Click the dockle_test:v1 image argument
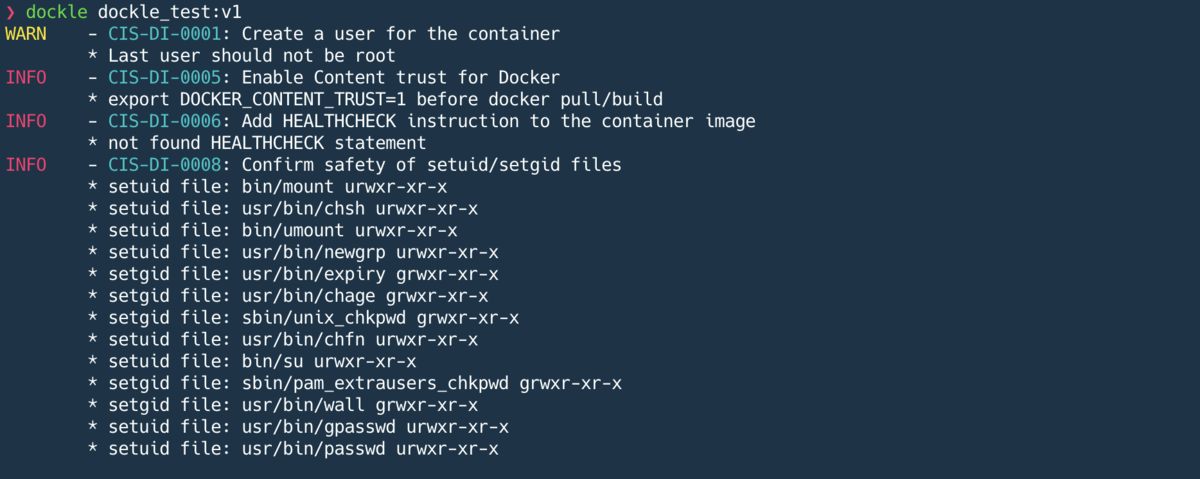The width and height of the screenshot is (1200, 479). click(169, 12)
